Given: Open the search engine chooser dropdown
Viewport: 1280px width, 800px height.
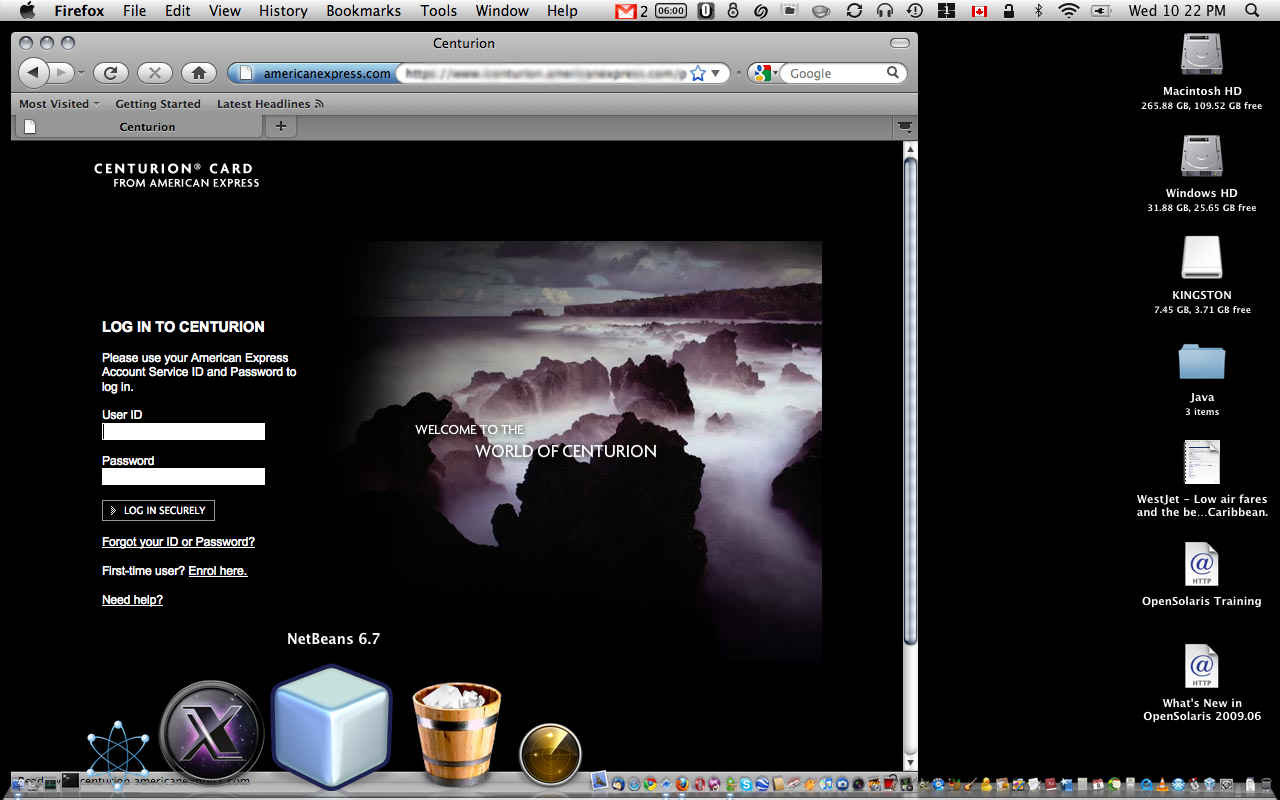Looking at the screenshot, I should (765, 73).
